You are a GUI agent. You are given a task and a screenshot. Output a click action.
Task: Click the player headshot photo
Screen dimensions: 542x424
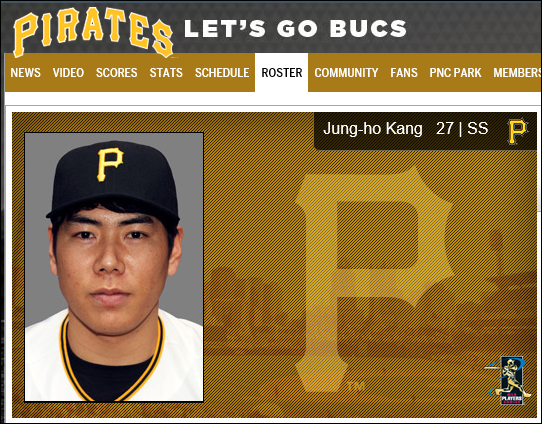(x=114, y=267)
